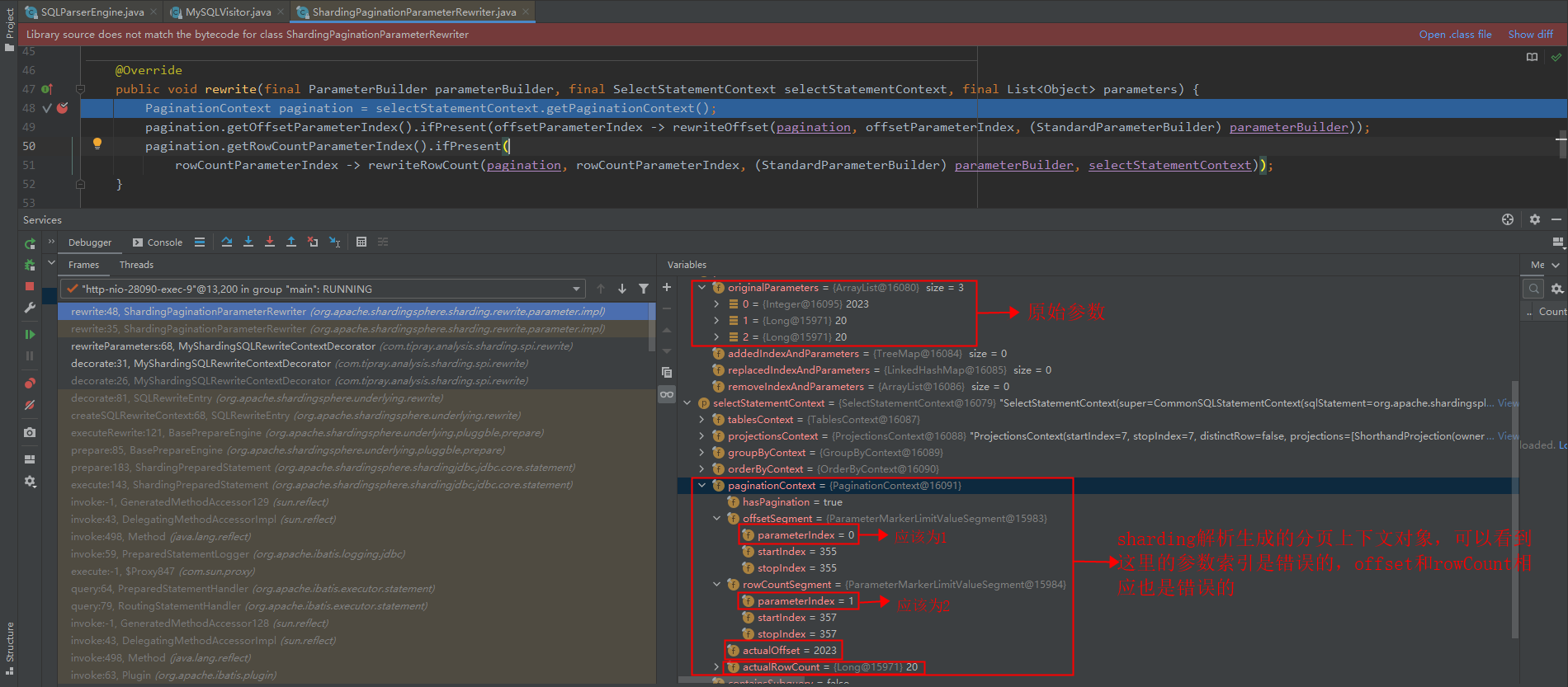The width and height of the screenshot is (1568, 687).
Task: Select the Frames tab
Action: [83, 265]
